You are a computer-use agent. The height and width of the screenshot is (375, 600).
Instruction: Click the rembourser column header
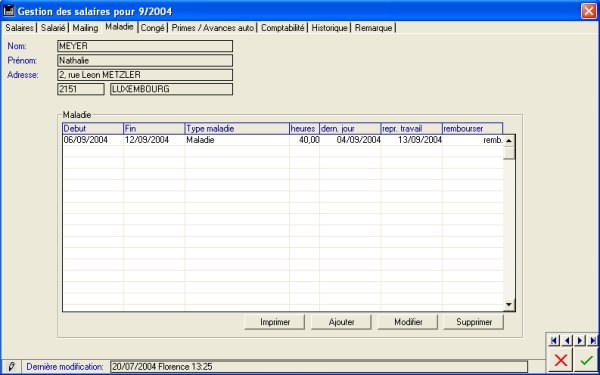473,128
